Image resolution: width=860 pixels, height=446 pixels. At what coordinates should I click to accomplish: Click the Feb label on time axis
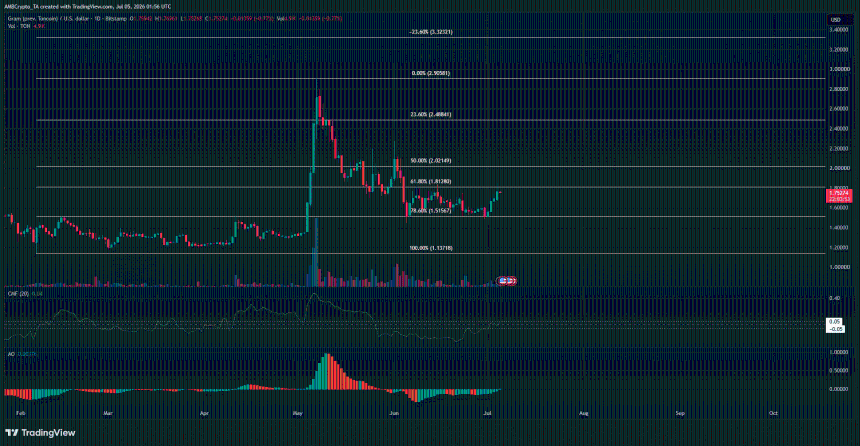coord(20,413)
